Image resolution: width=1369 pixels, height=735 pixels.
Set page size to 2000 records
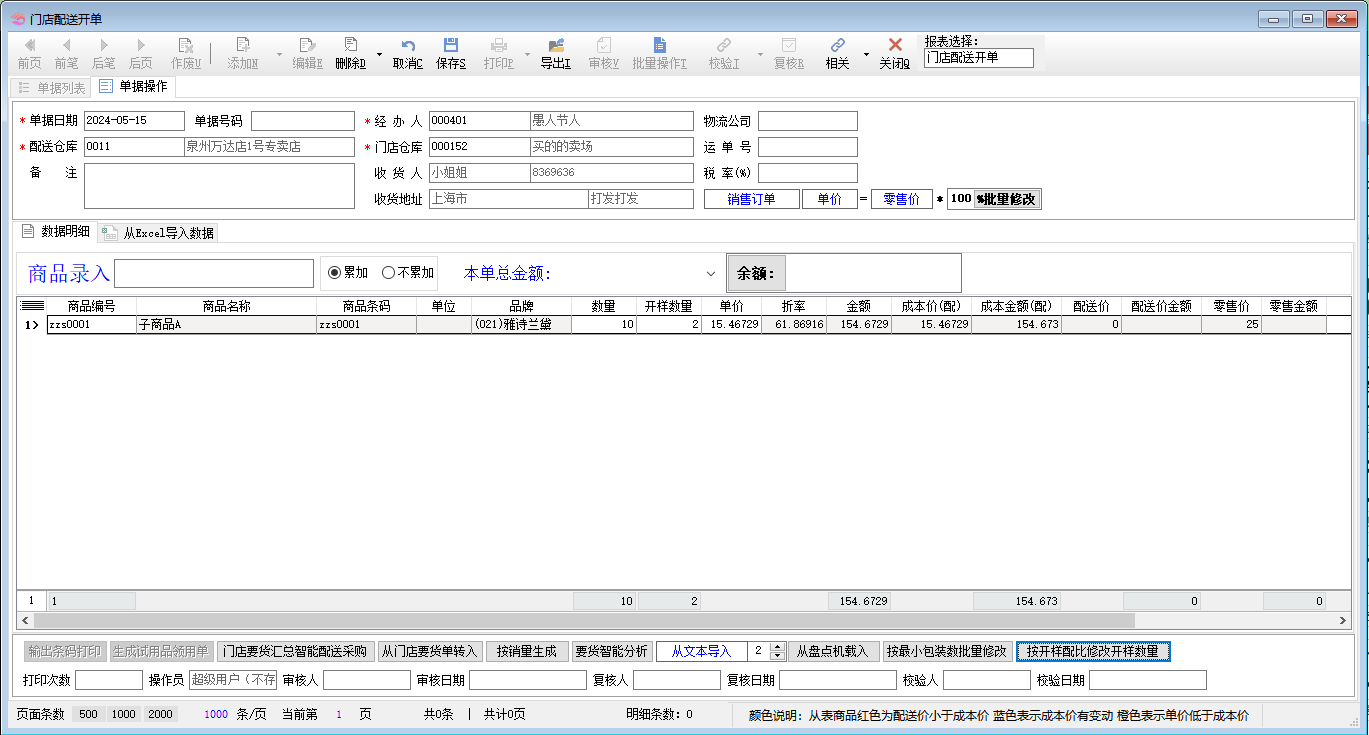point(160,714)
